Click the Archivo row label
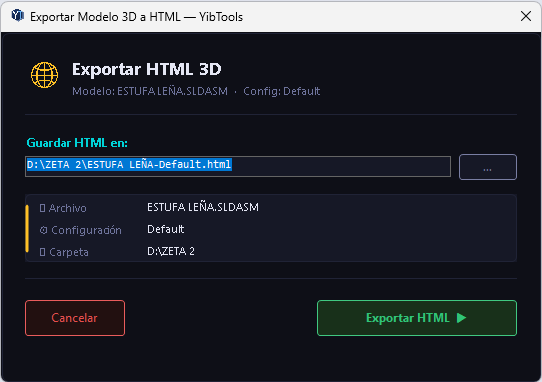The width and height of the screenshot is (542, 382). [x=68, y=208]
